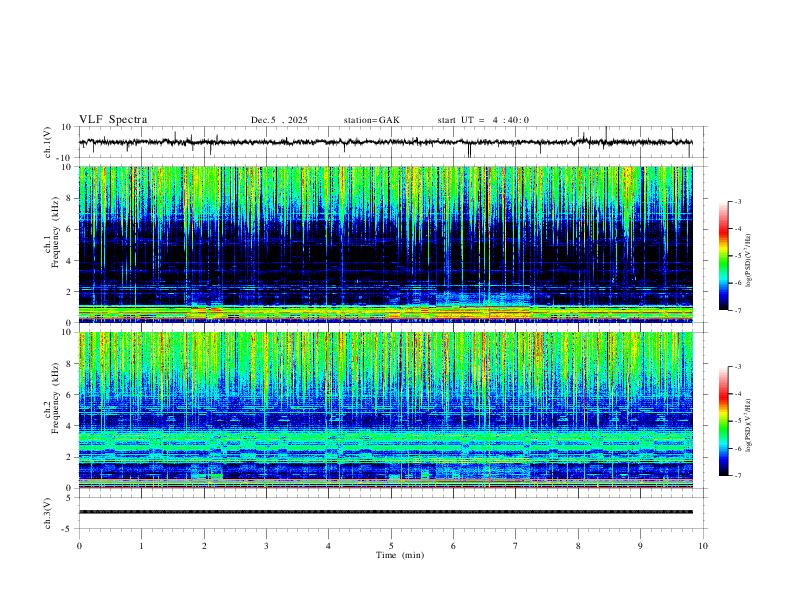
Task: Click inside the ch.2 spectrogram plot
Action: (x=386, y=410)
